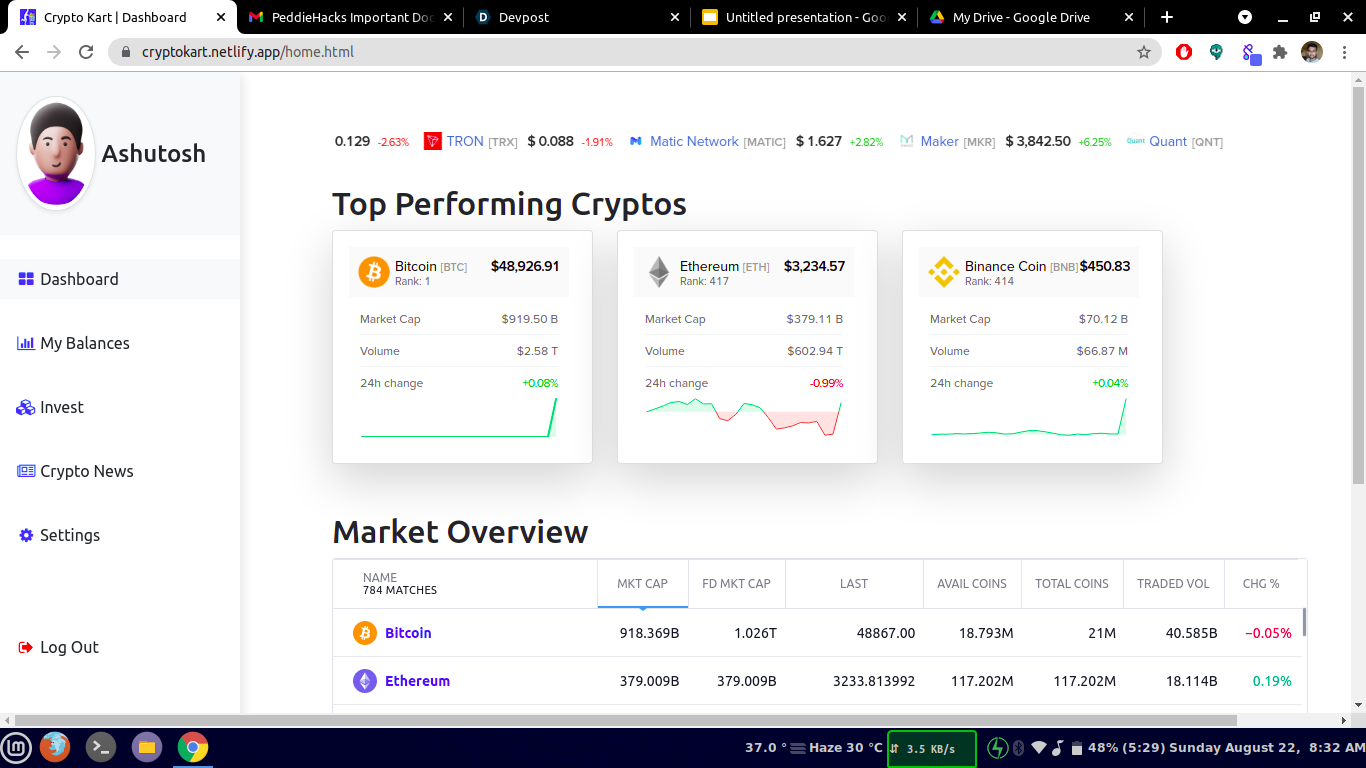
Task: Close the Devpost tab
Action: click(x=674, y=17)
